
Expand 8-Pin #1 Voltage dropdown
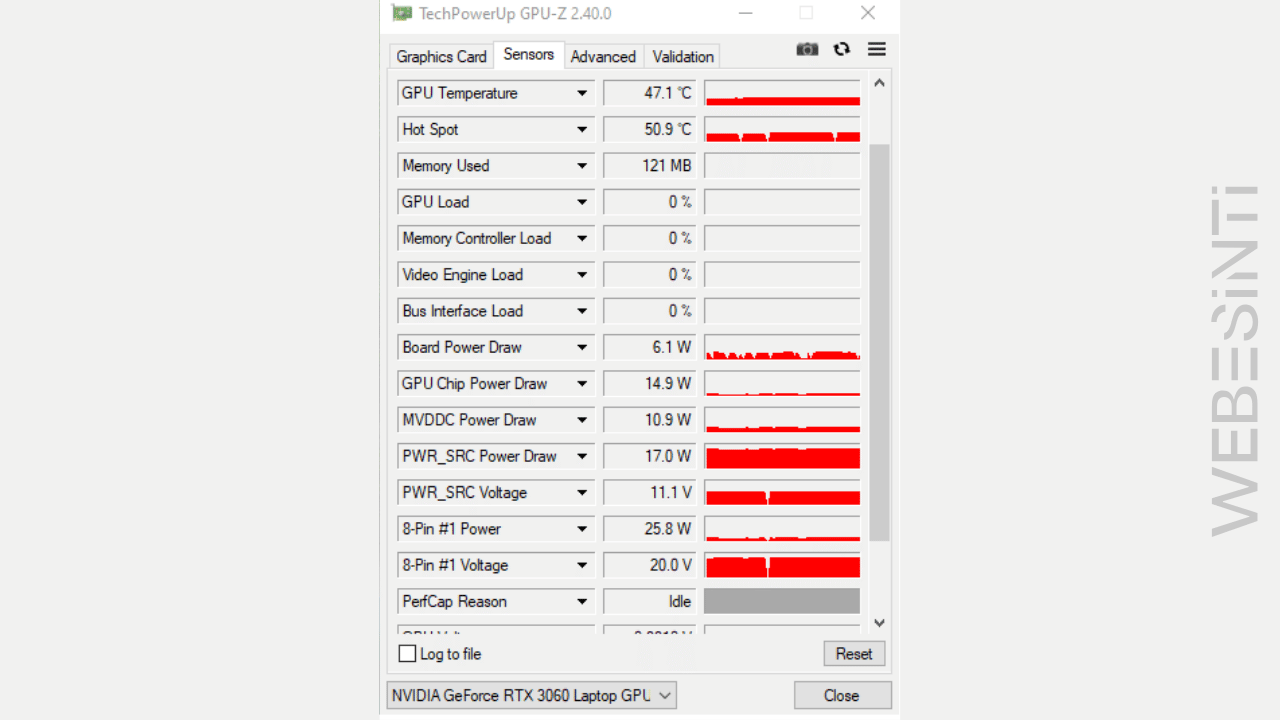coord(581,565)
